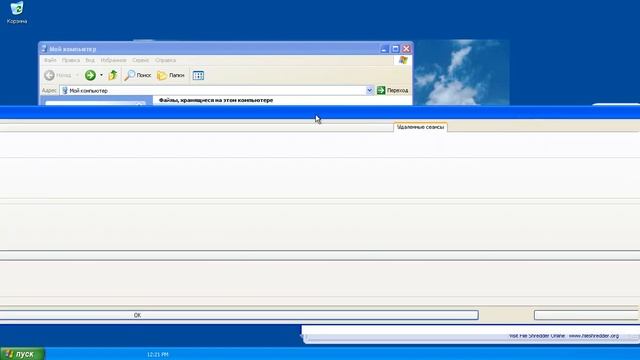Open the Вид menu in My Computer
The image size is (640, 360).
click(90, 60)
